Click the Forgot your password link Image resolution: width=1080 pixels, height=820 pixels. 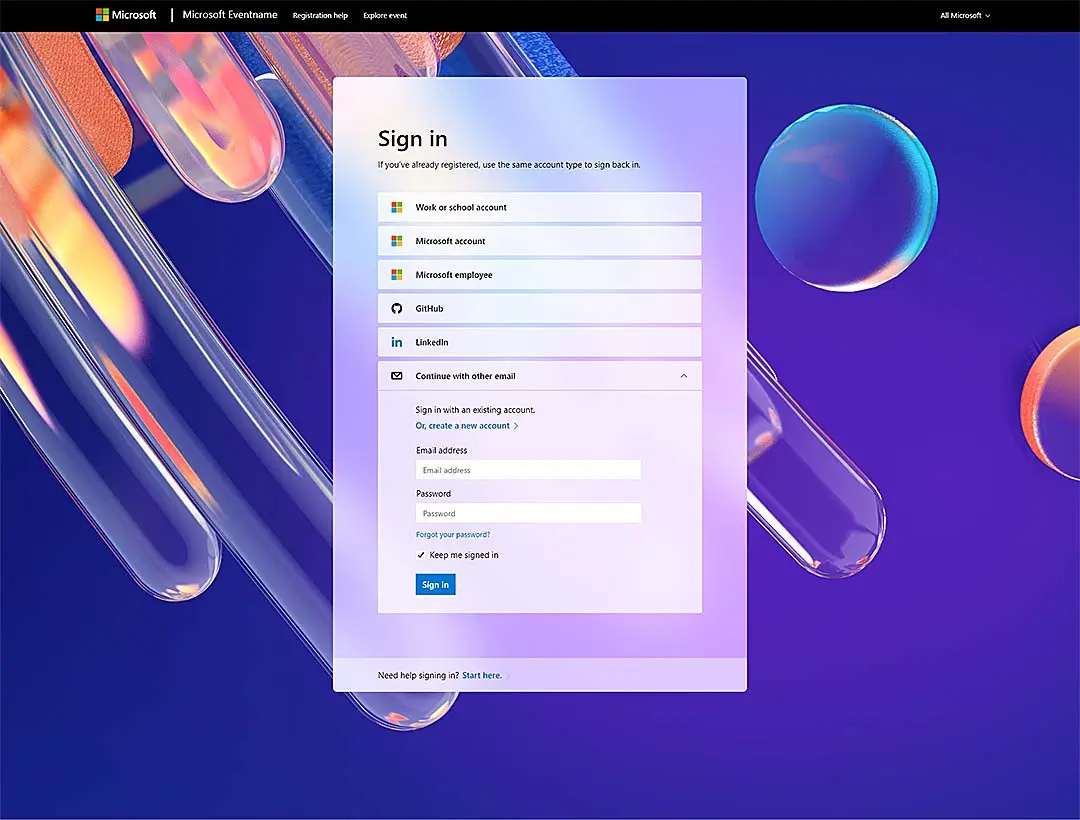coord(453,534)
